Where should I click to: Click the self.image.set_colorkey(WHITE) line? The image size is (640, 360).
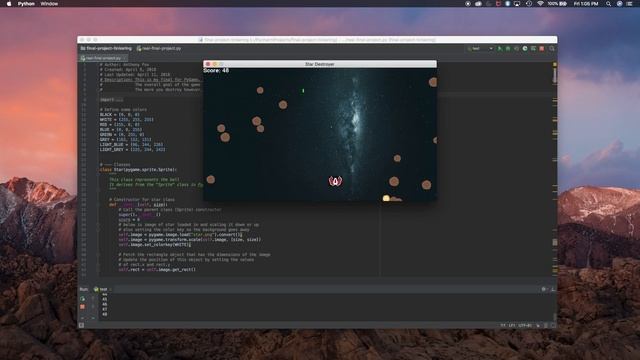(x=155, y=245)
